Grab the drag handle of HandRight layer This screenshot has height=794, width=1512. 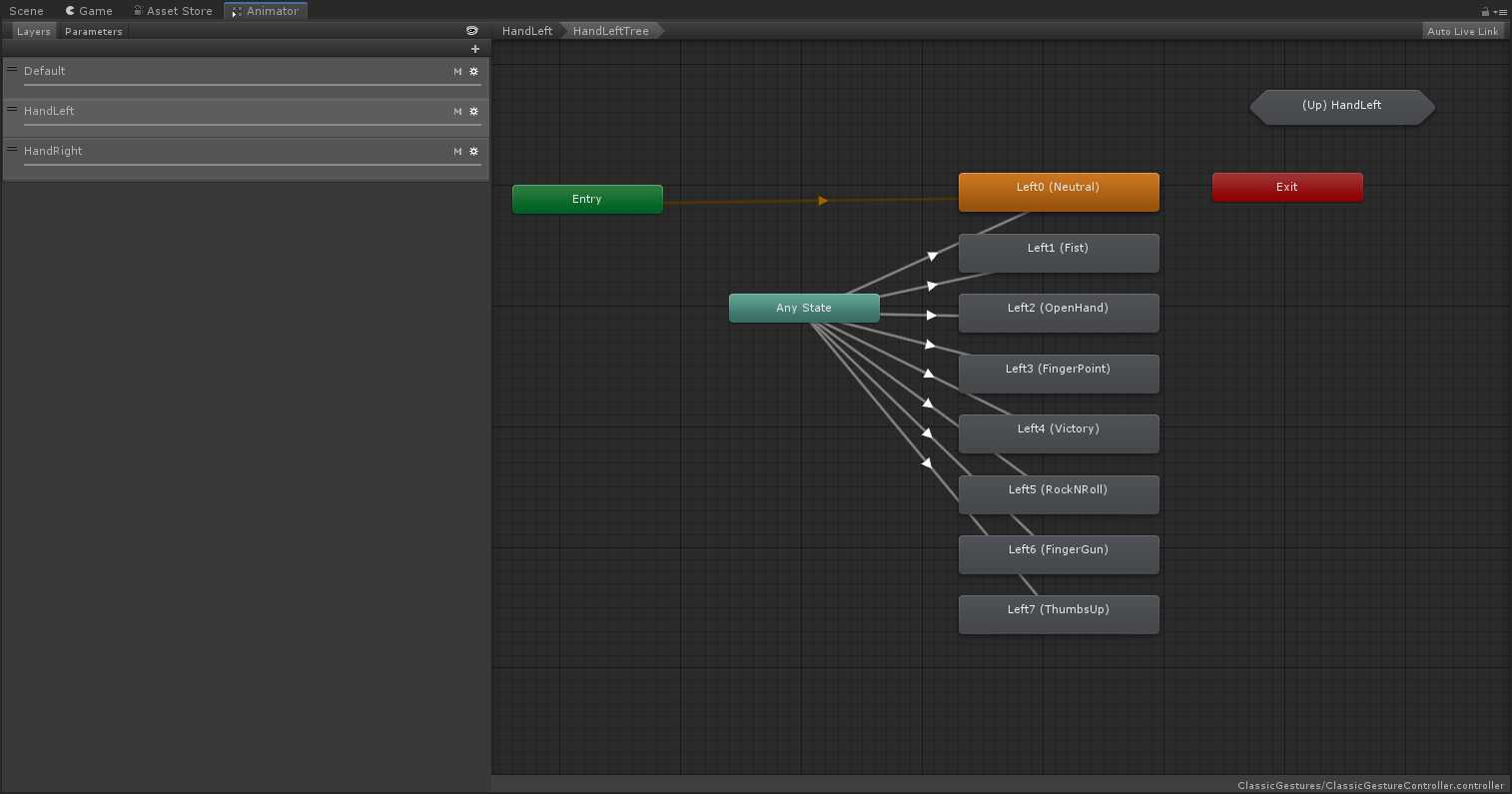(12, 149)
